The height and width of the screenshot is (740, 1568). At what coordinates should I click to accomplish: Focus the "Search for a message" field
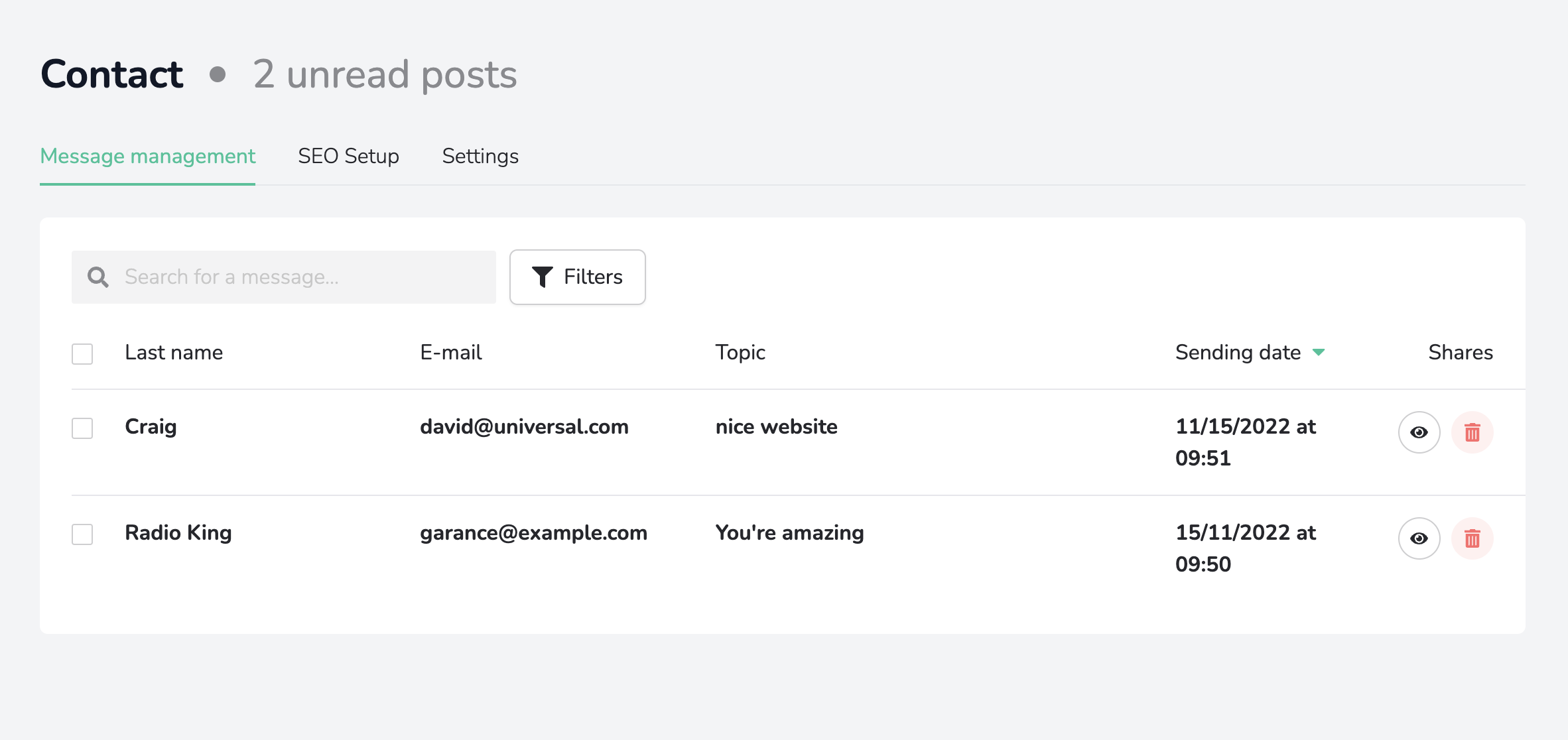click(x=305, y=277)
